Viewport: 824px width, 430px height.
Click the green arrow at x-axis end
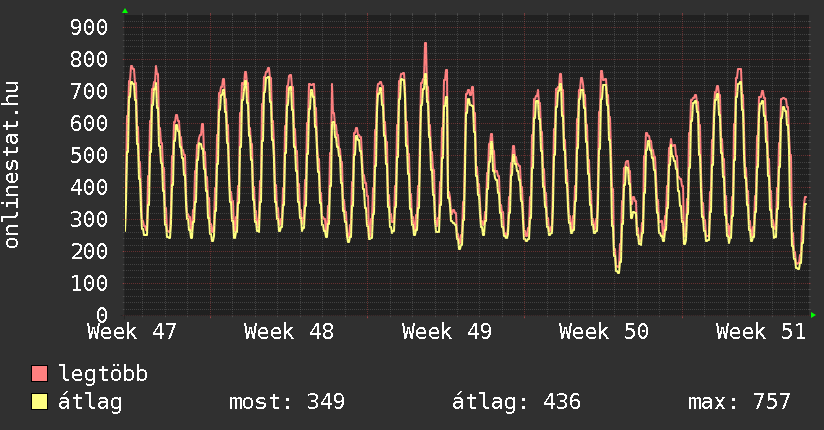[814, 315]
